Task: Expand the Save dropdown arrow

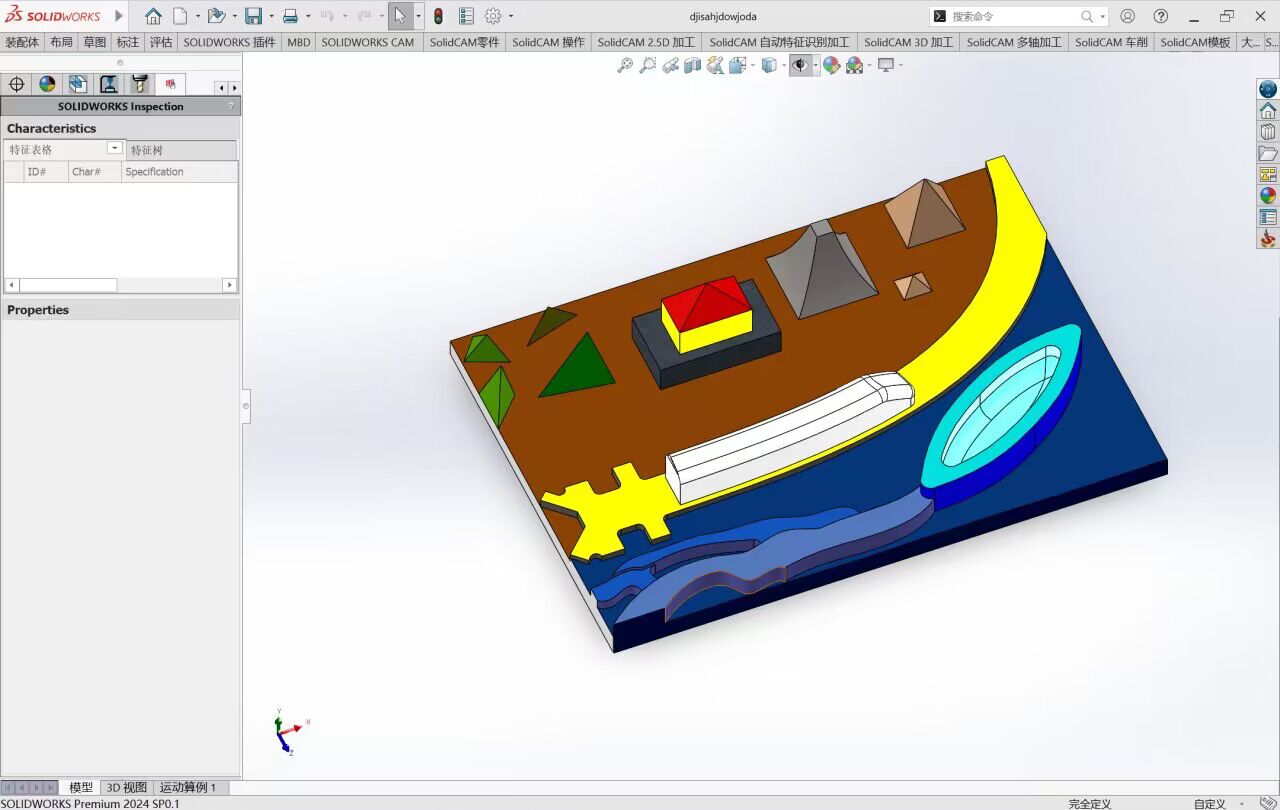Action: (271, 16)
